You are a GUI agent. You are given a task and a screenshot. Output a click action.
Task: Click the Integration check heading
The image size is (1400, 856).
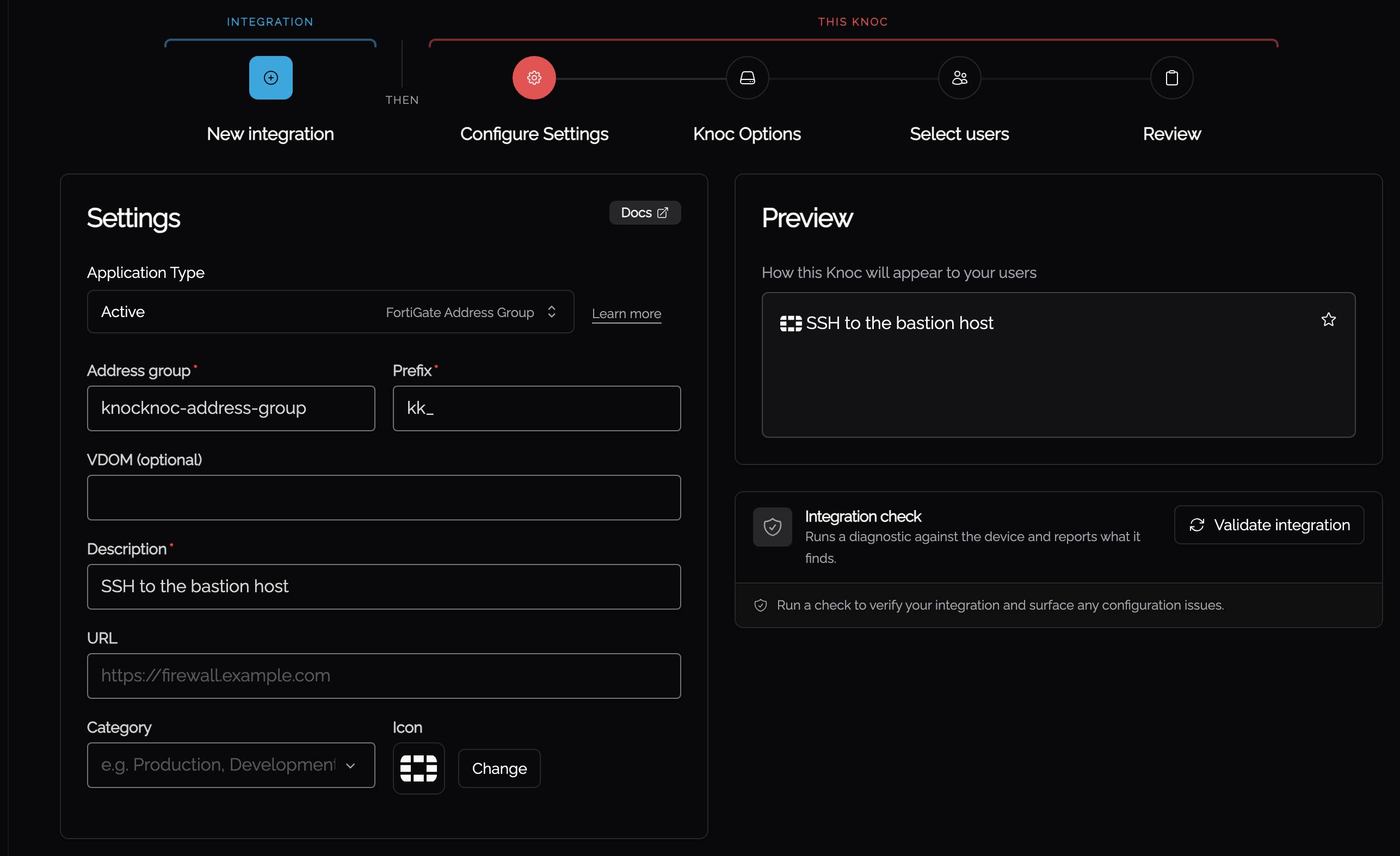pyautogui.click(x=862, y=516)
